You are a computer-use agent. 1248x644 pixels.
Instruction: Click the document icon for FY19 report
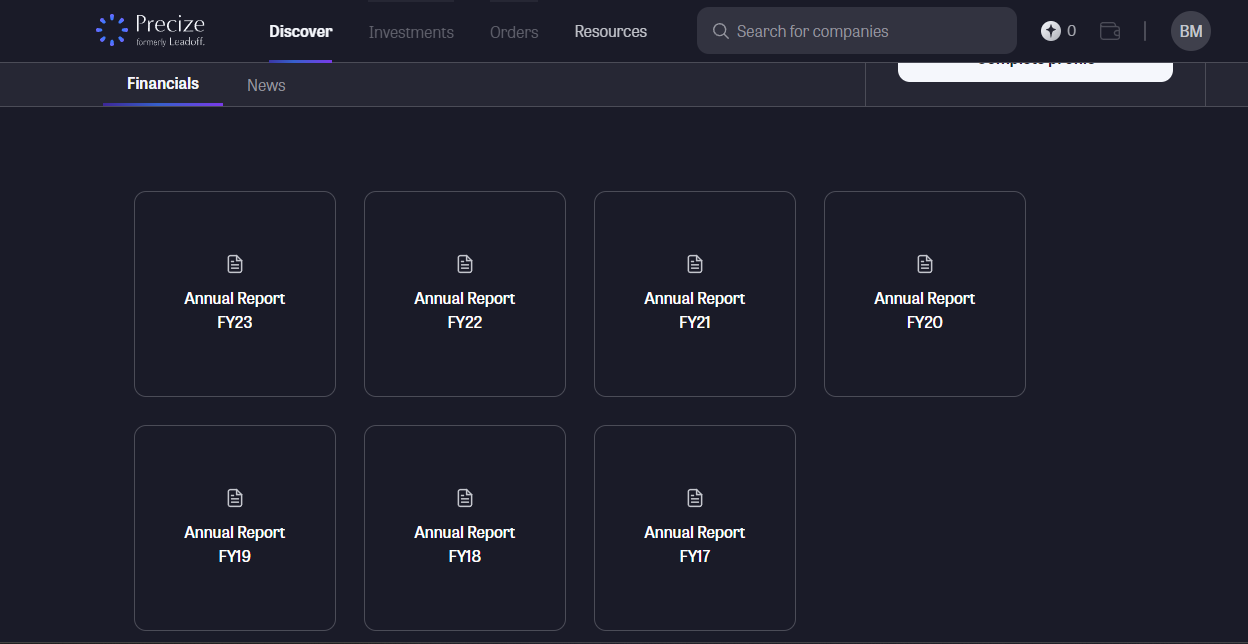click(x=235, y=498)
